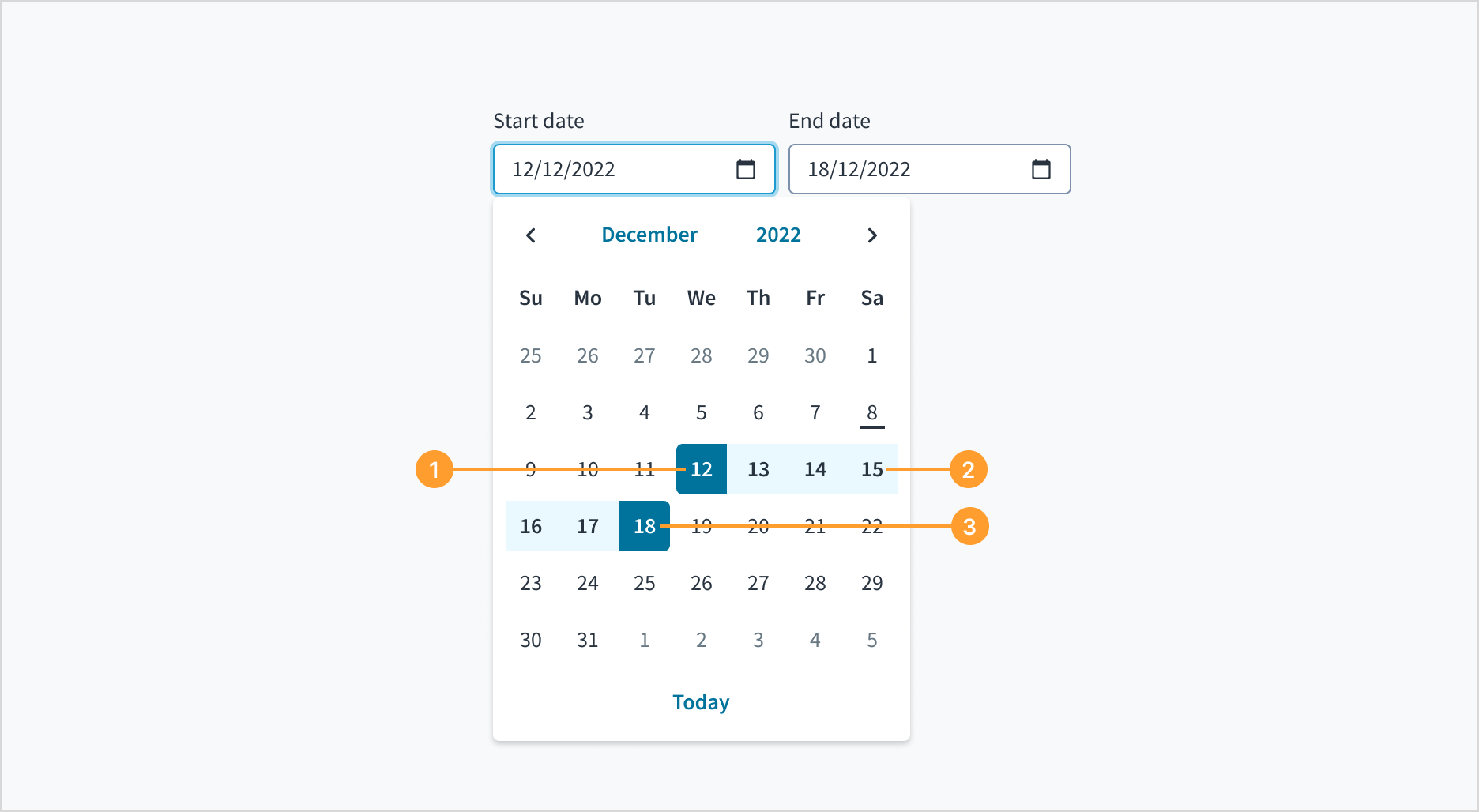The width and height of the screenshot is (1479, 812).
Task: Select December 12 as start date
Action: click(701, 469)
